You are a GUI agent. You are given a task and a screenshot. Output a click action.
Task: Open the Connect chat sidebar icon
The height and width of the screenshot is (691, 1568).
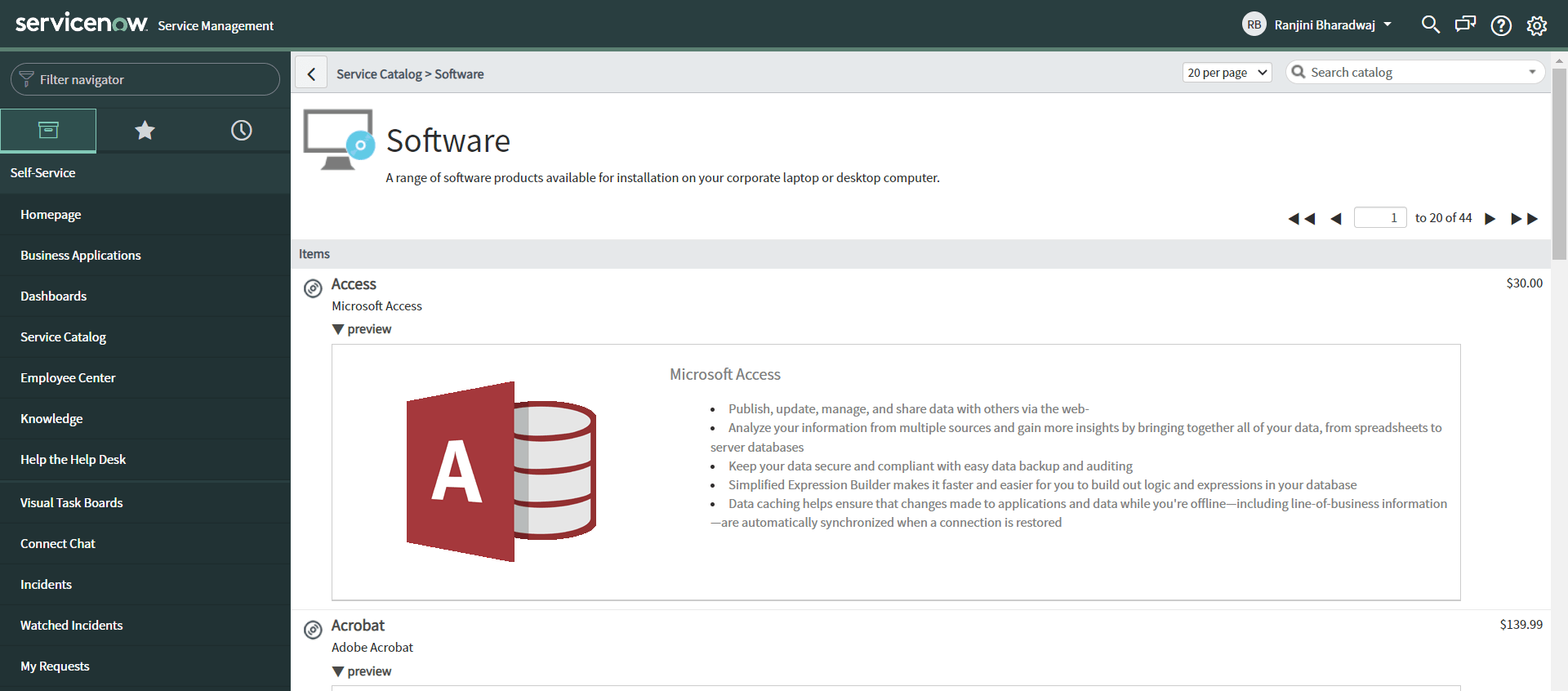[1465, 25]
